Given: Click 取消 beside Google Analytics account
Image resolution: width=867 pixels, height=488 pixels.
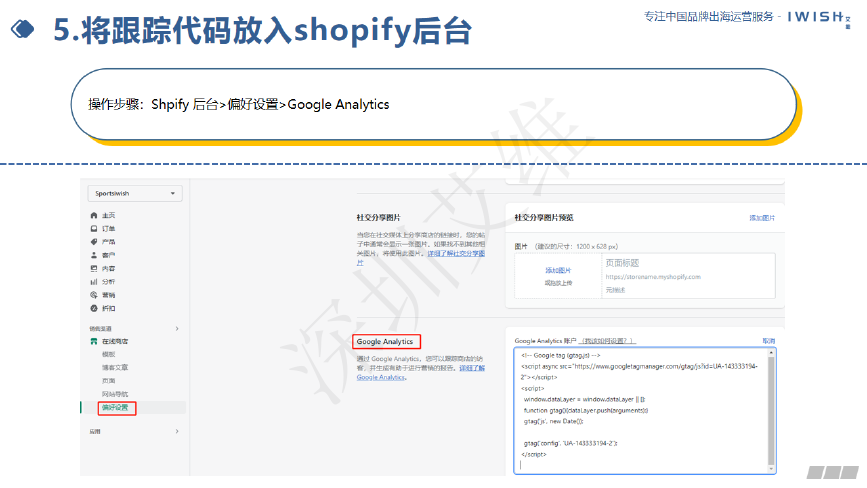Looking at the screenshot, I should click(x=769, y=341).
